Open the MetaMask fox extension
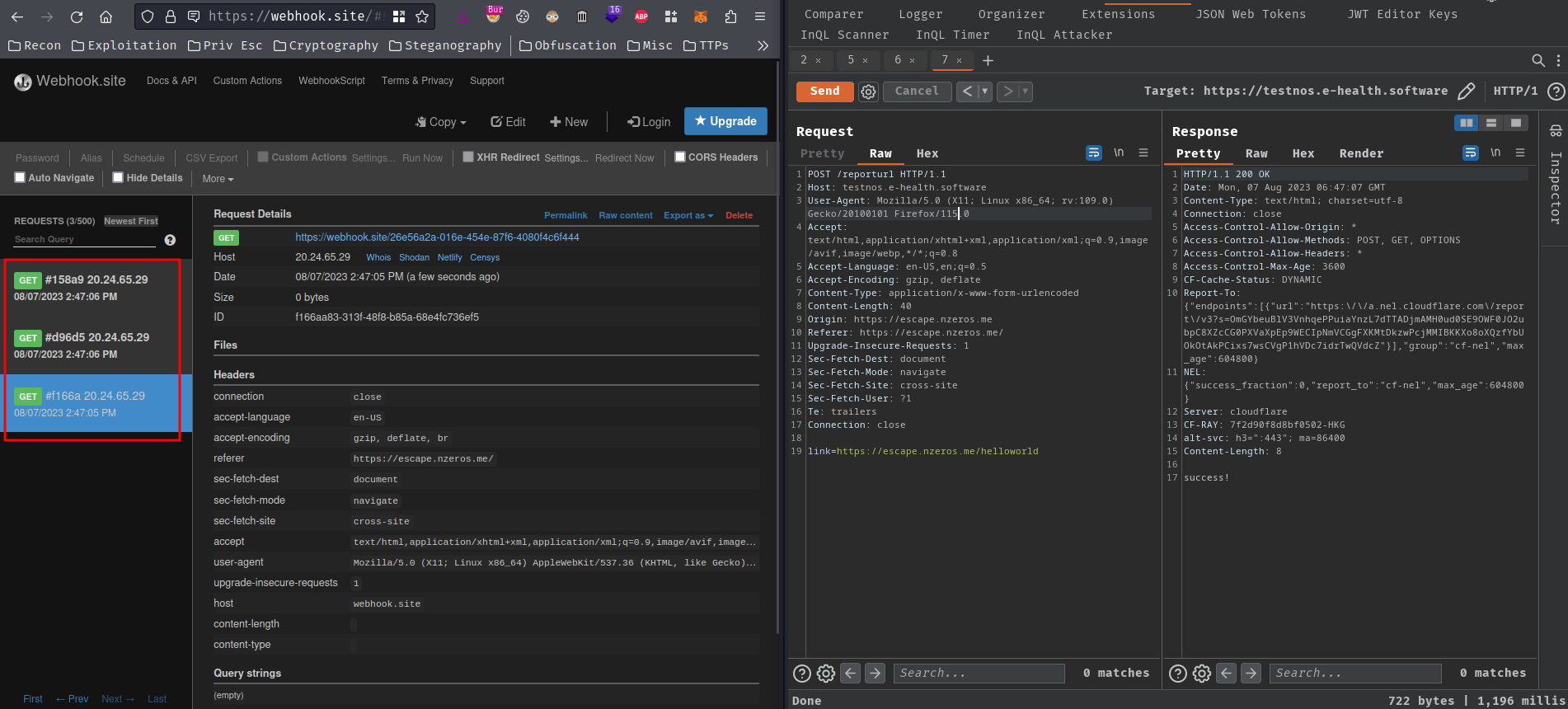This screenshot has height=709, width=1568. coord(700,16)
